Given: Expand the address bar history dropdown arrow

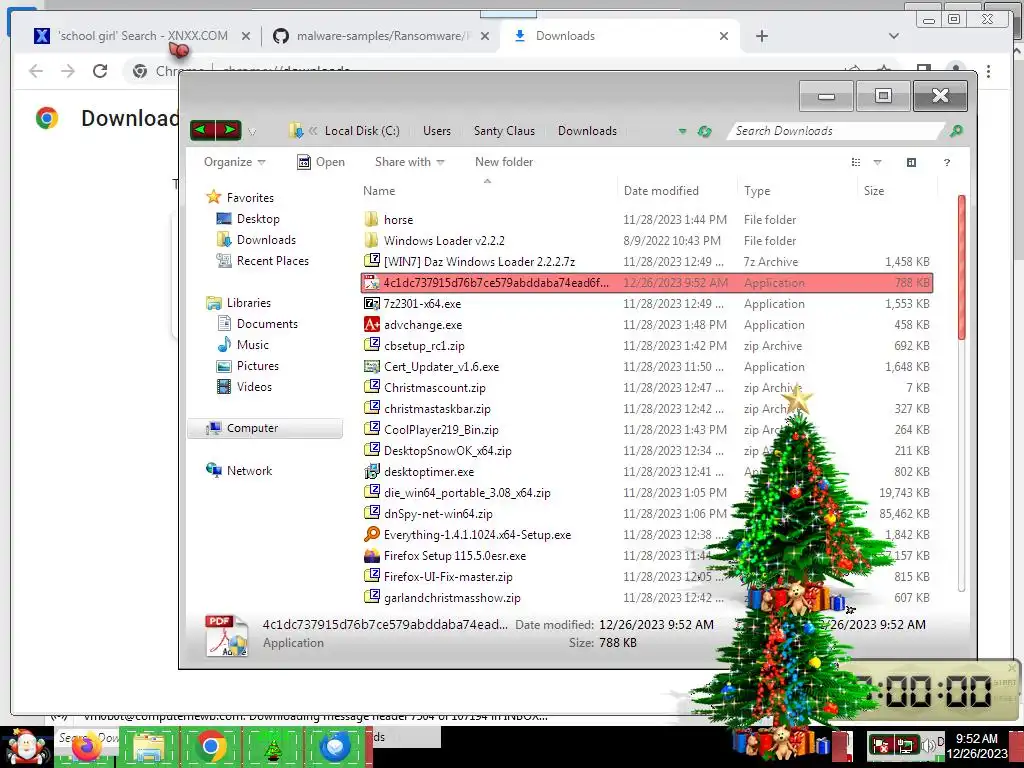Looking at the screenshot, I should (682, 131).
